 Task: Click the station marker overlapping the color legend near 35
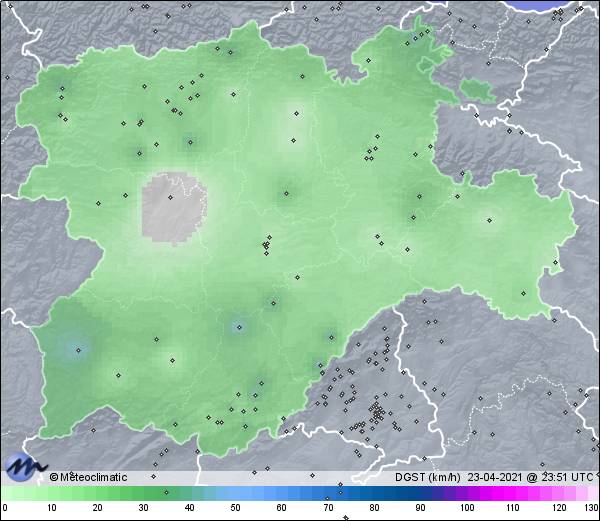pyautogui.click(x=166, y=492)
